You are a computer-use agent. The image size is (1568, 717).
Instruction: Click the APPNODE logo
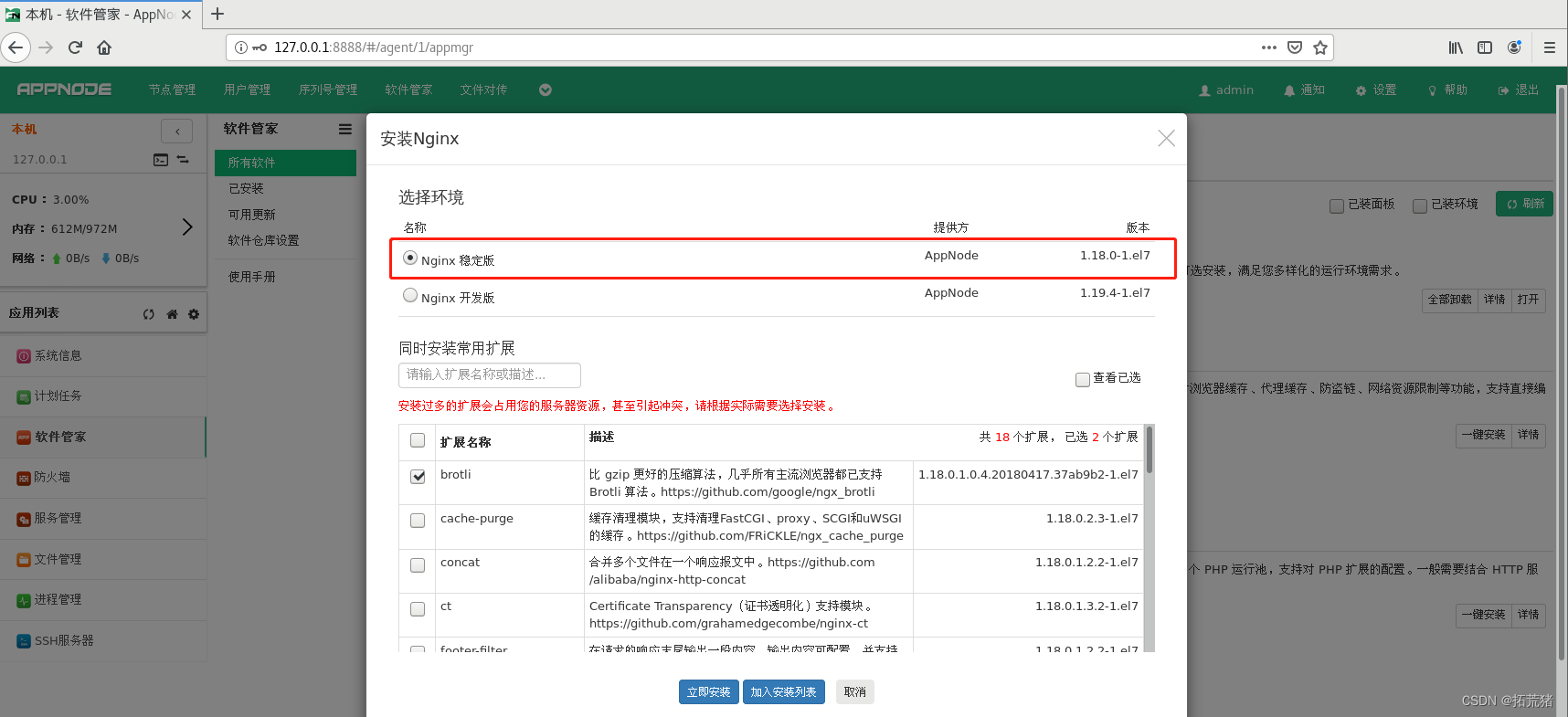click(64, 90)
